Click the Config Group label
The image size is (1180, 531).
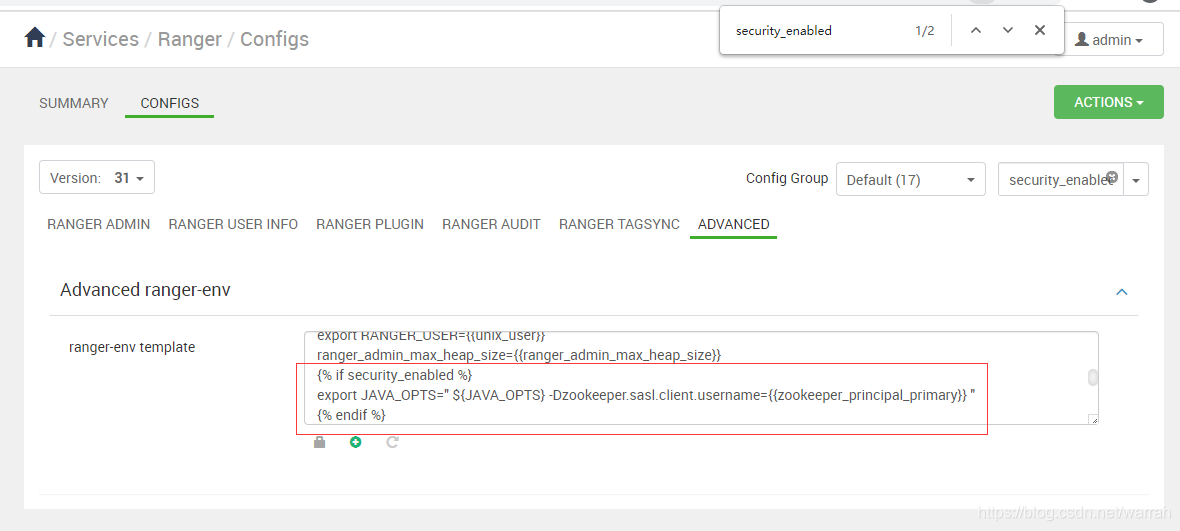tap(787, 178)
